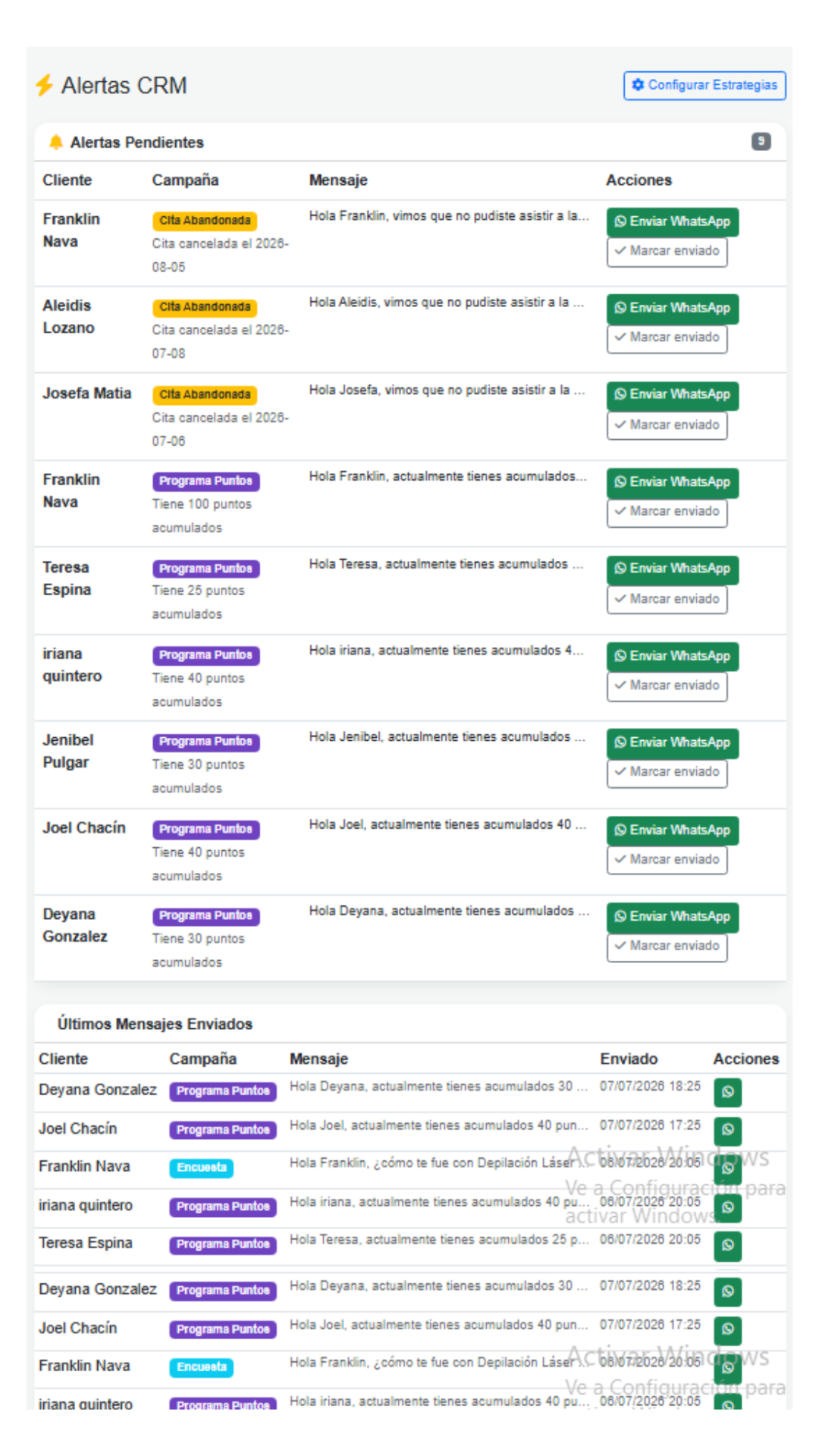
Task: Select 'Tiene 25 puntos acumulados' text
Action: 198,602
